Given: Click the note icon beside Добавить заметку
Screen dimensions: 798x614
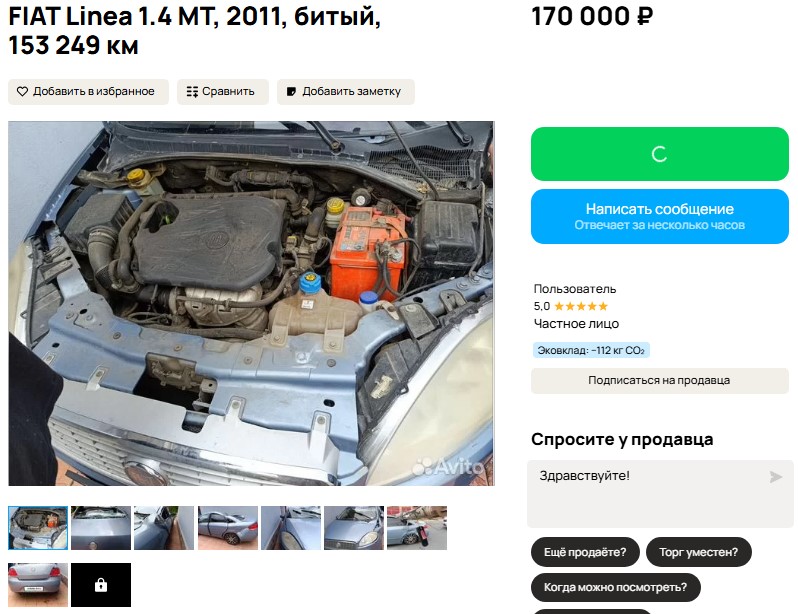Looking at the screenshot, I should (292, 92).
